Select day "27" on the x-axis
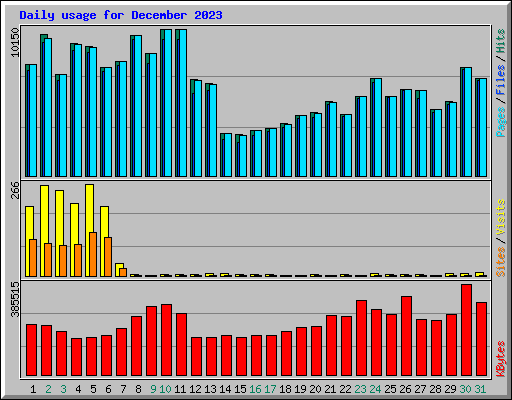Viewport: 512px width, 400px height. 420,389
